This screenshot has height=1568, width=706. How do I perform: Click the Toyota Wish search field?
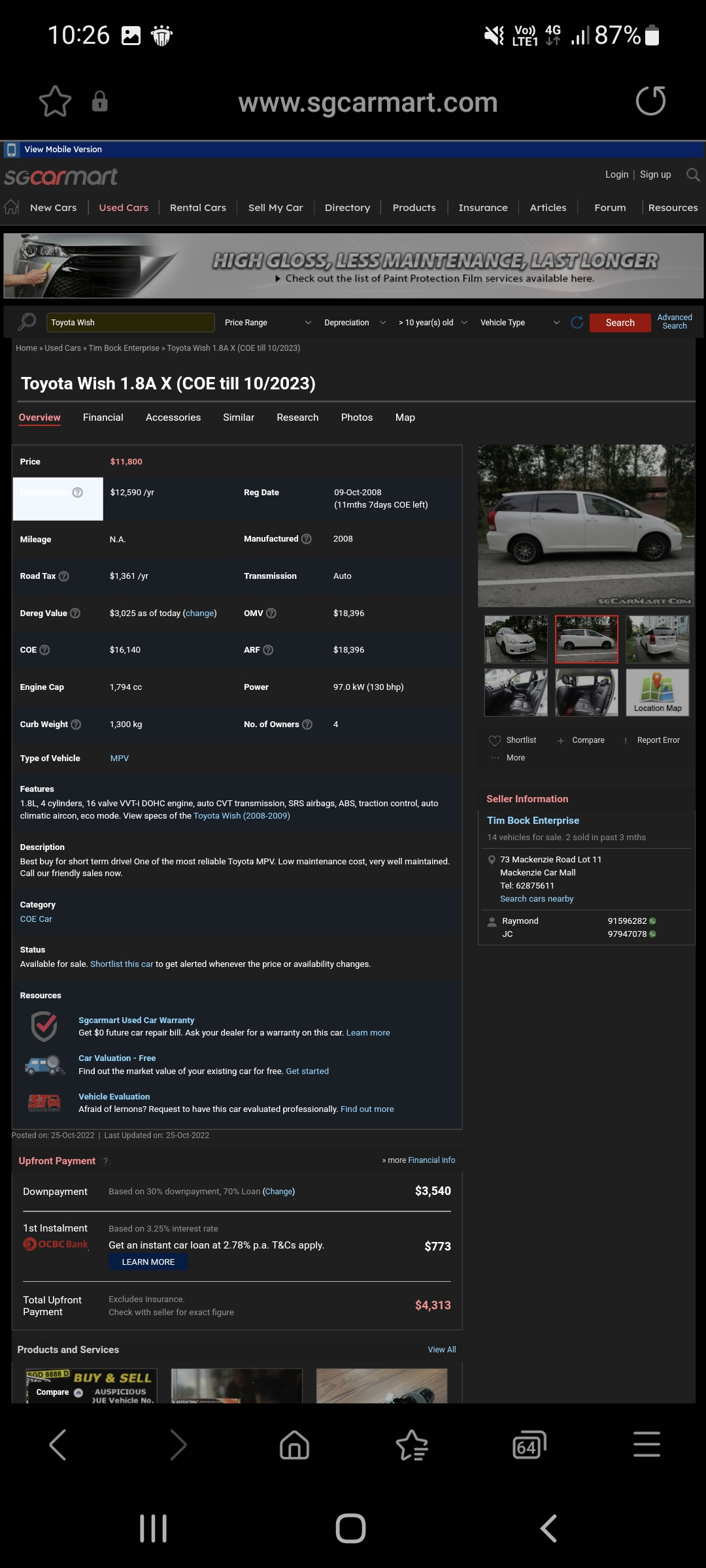[131, 323]
